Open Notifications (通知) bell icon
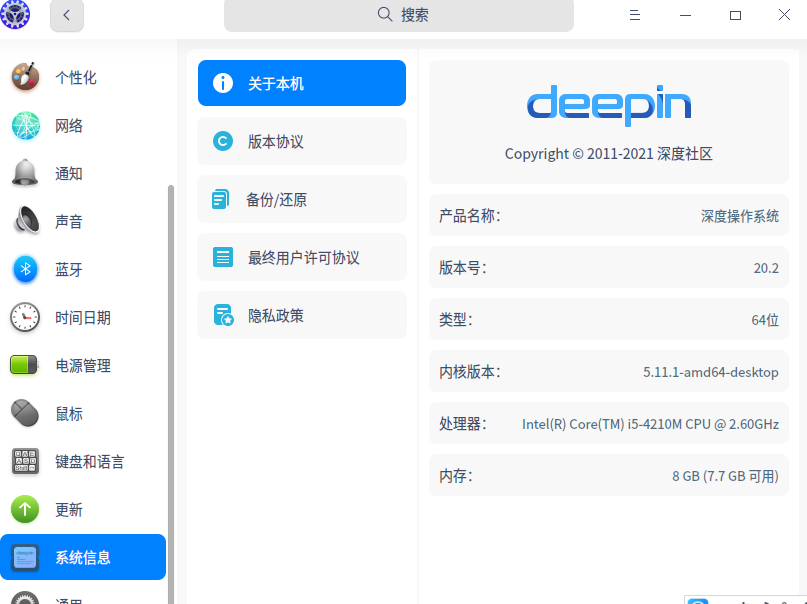807x604 pixels. (x=25, y=173)
